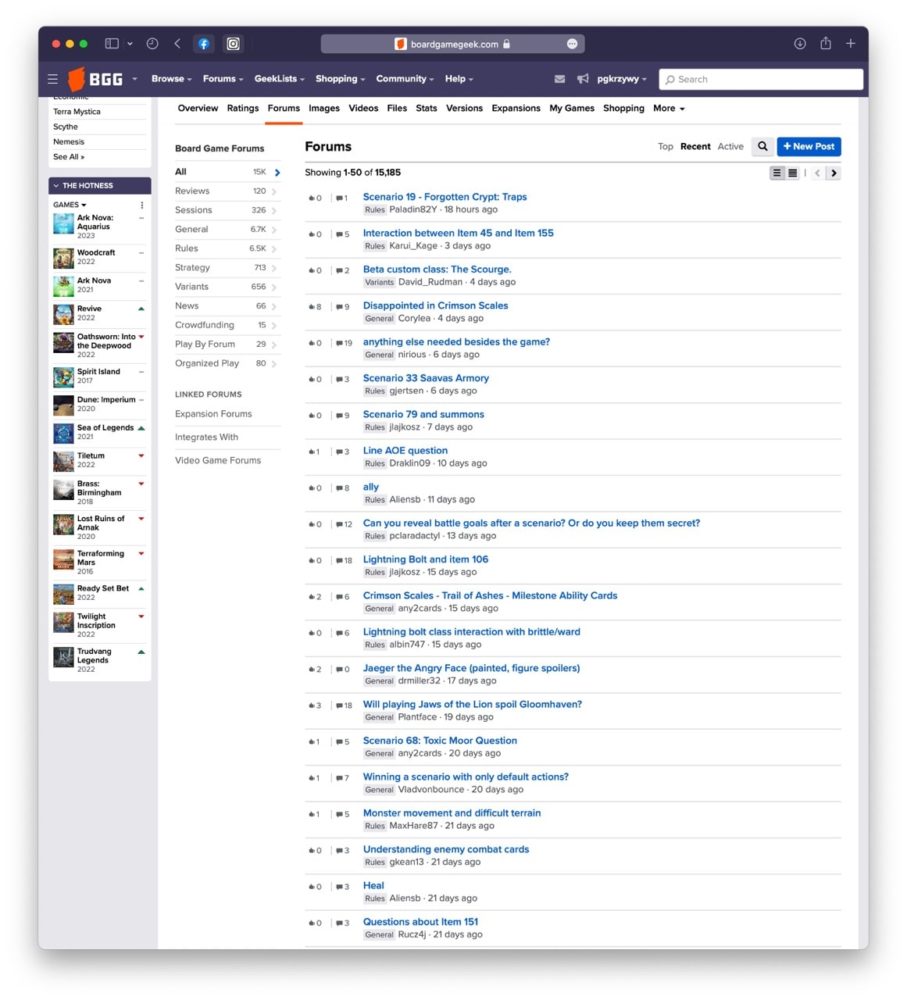This screenshot has width=907, height=1000.
Task: Select Strategy forum category
Action: [x=226, y=268]
